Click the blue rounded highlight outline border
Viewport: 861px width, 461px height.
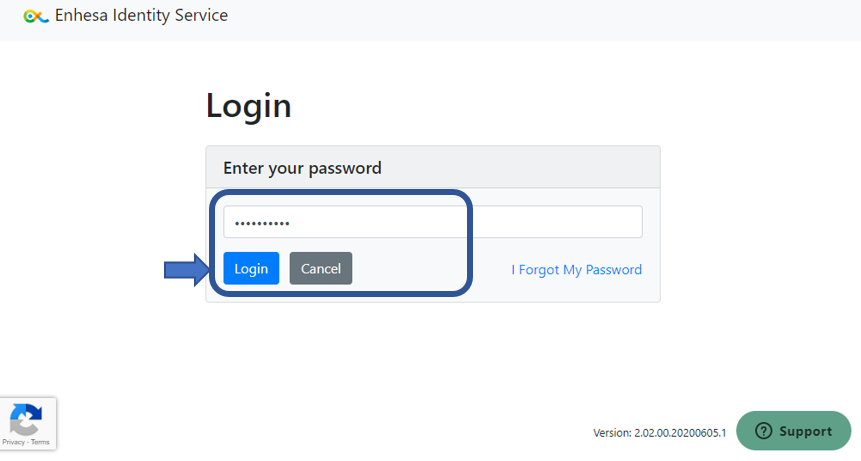coord(470,243)
